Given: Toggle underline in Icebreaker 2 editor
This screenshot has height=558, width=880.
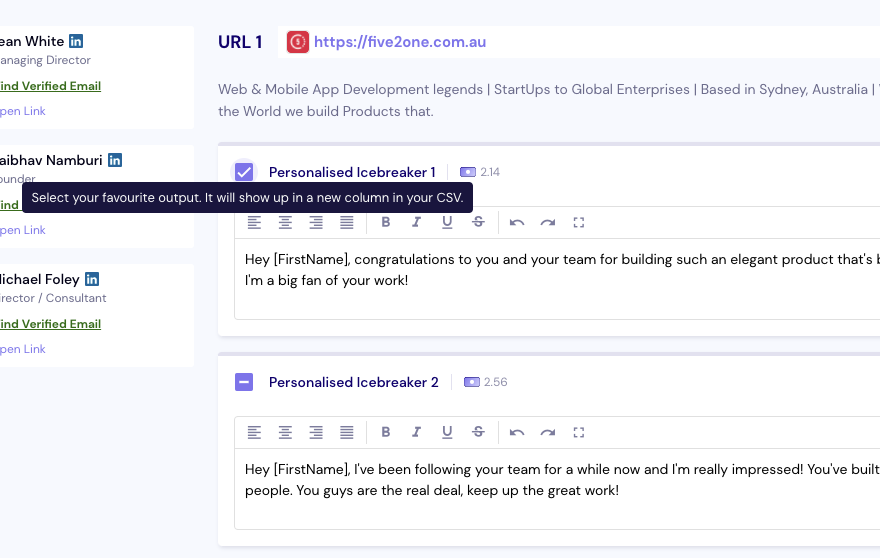Looking at the screenshot, I should pos(447,432).
